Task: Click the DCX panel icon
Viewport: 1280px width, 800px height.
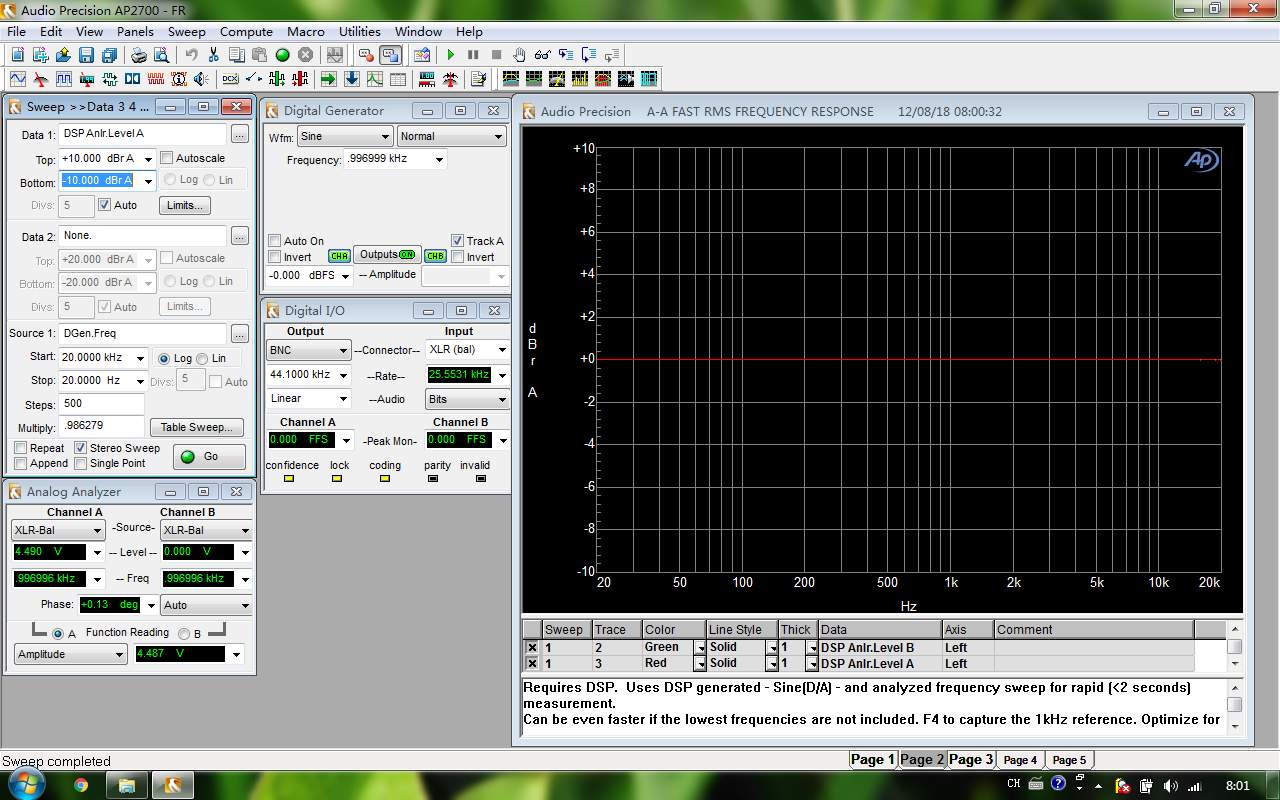Action: point(230,79)
